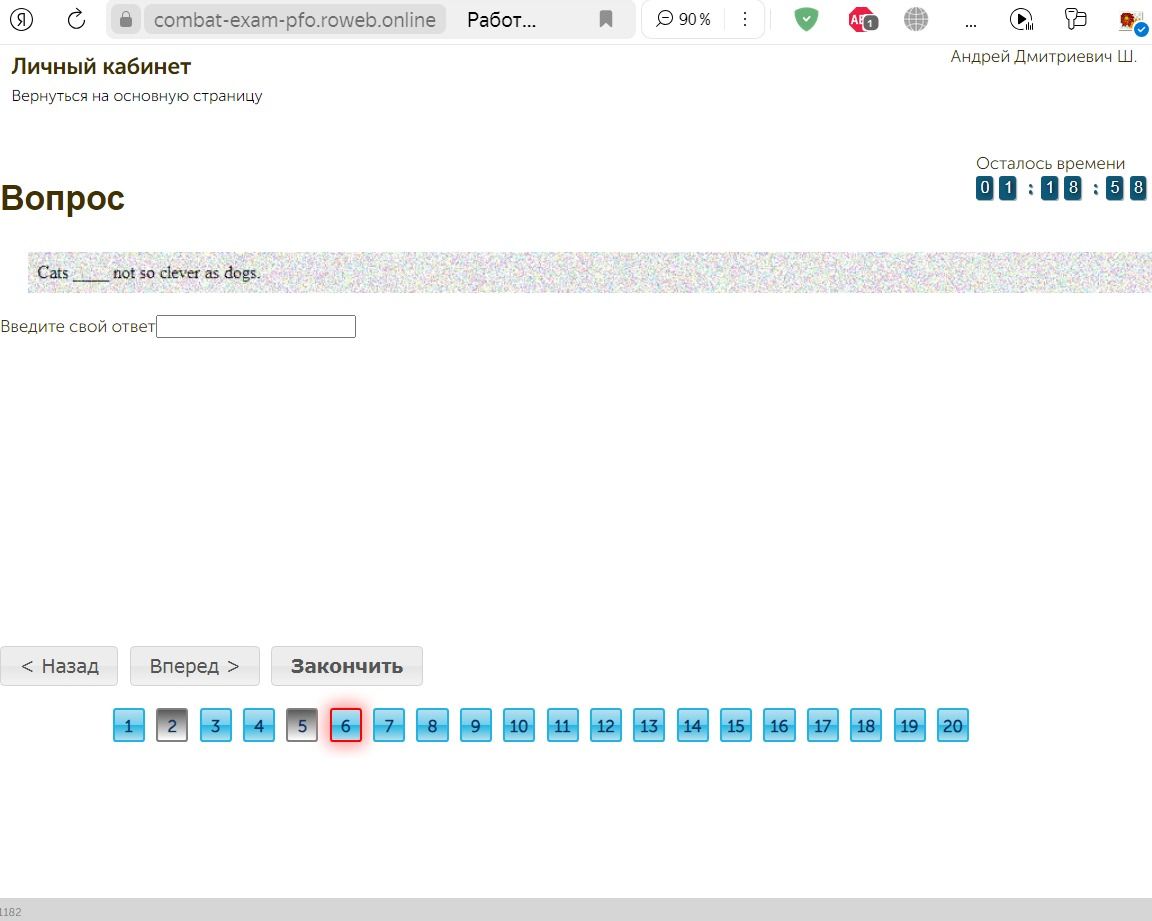Bookmark this page with the bookmark icon

(x=605, y=19)
